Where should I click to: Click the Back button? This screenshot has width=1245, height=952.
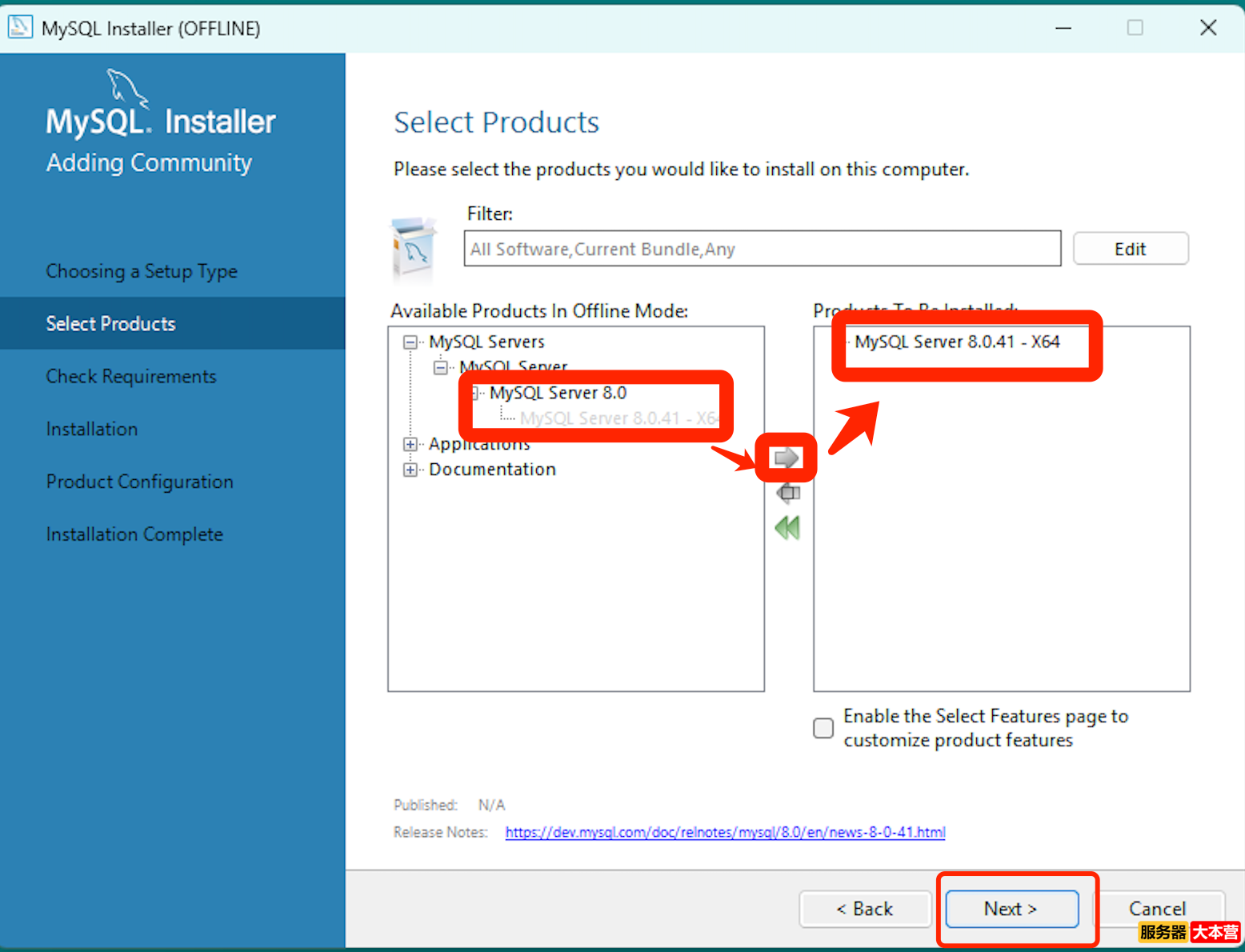point(865,909)
